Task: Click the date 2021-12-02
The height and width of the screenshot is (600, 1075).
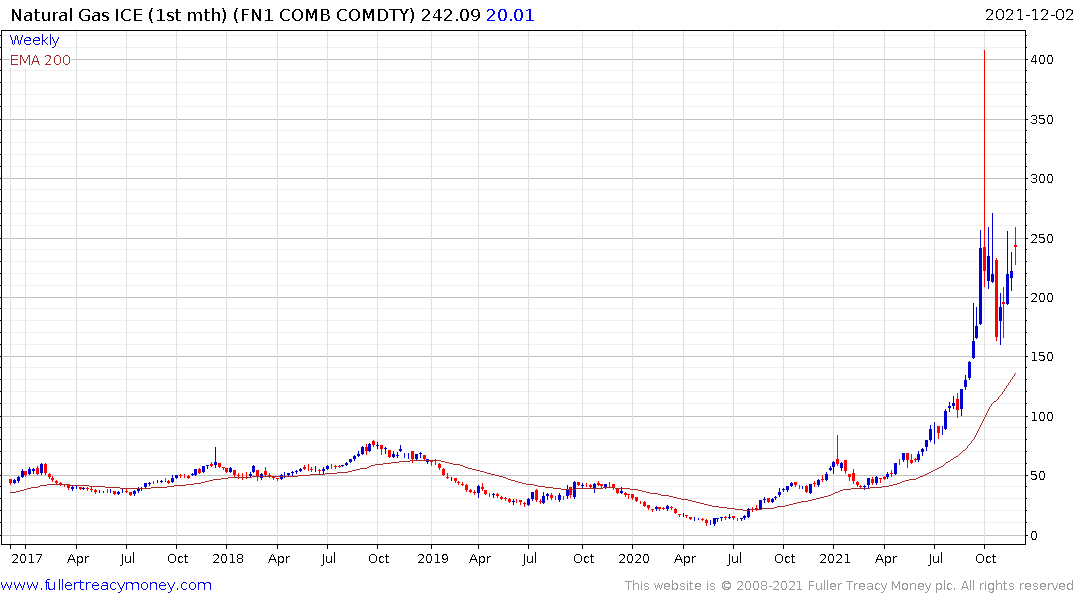Action: click(1029, 15)
